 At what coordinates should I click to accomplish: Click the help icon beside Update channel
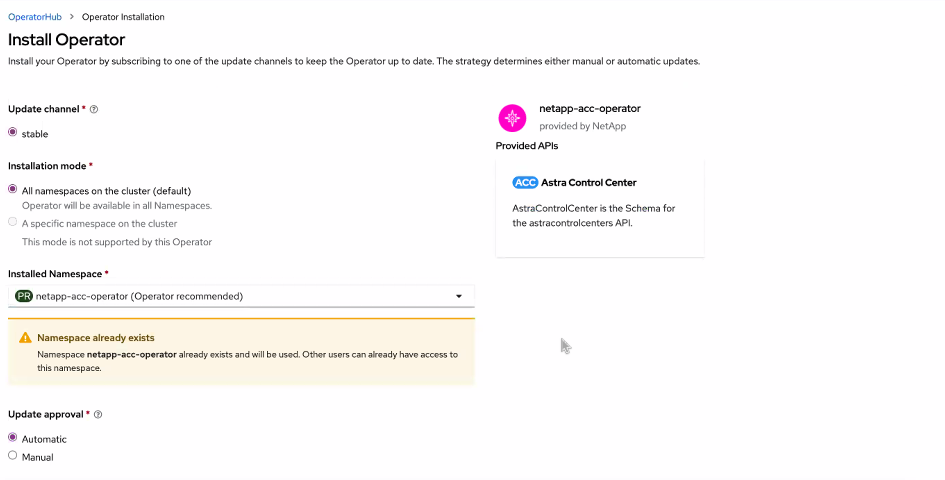tap(94, 109)
